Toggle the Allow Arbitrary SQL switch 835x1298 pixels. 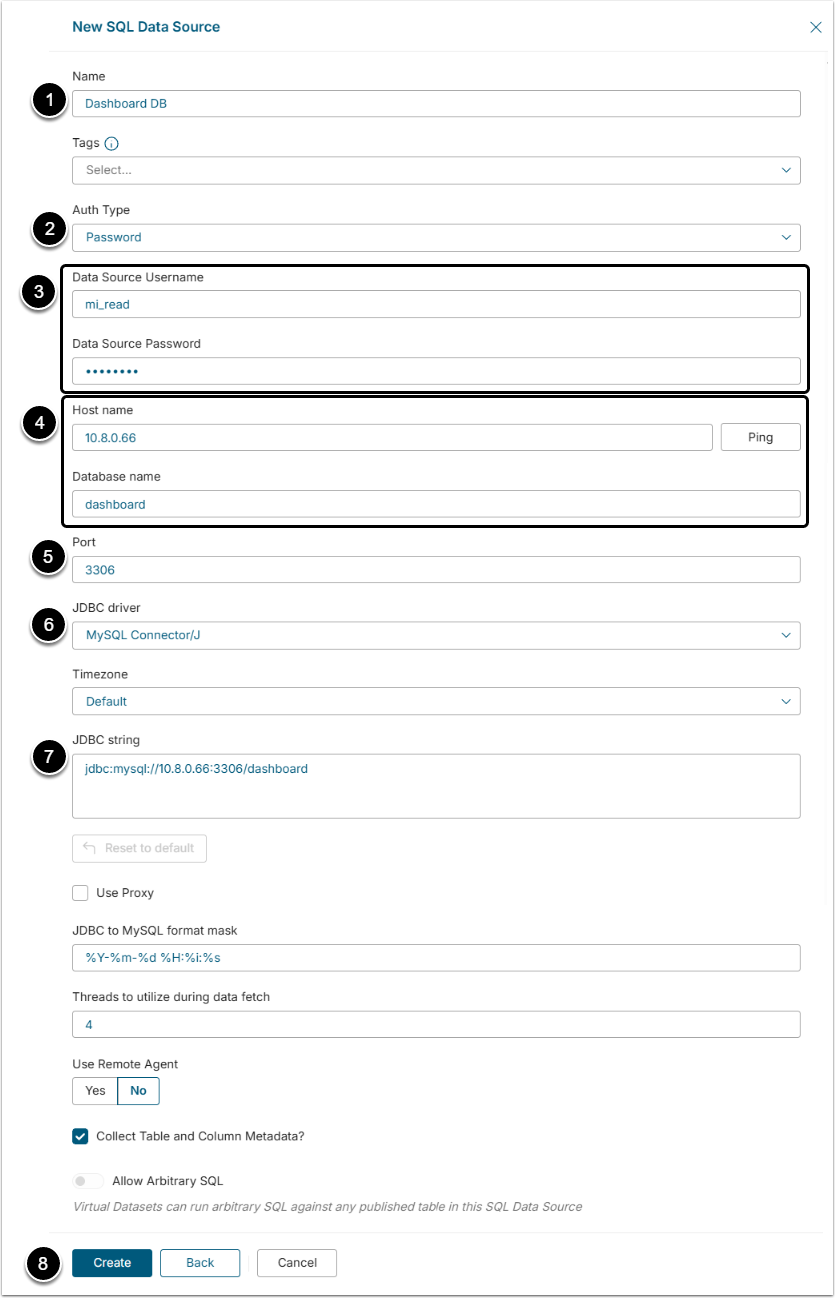88,1181
